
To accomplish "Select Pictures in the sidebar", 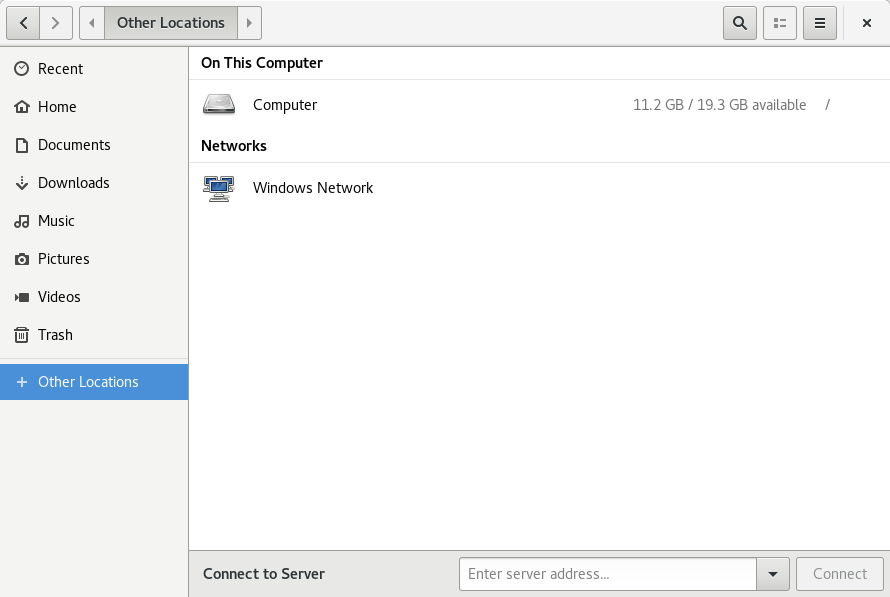I will [64, 259].
